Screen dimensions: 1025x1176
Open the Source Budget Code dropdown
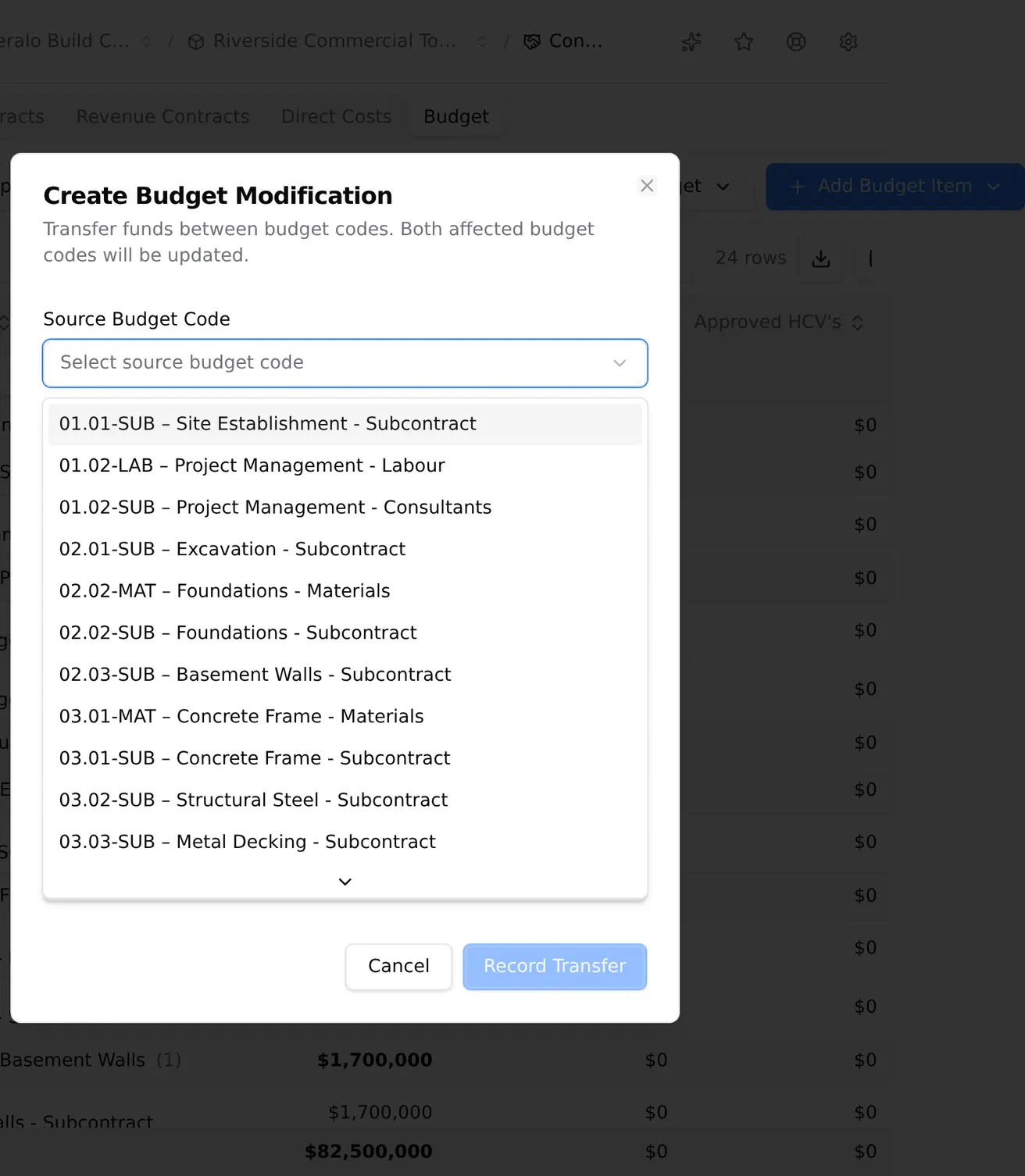tap(345, 363)
